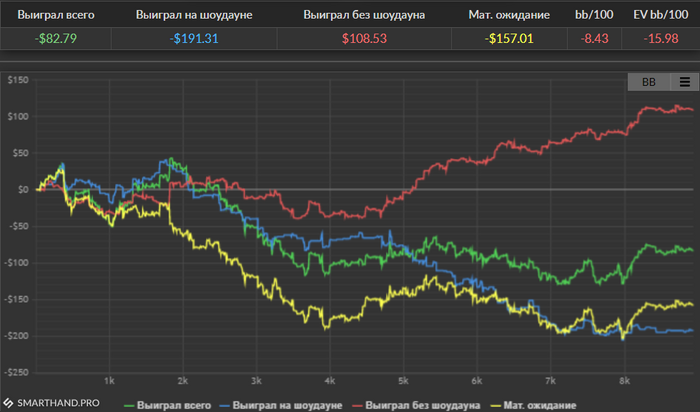
Task: Click the -$250 y-axis label
Action: 16,372
